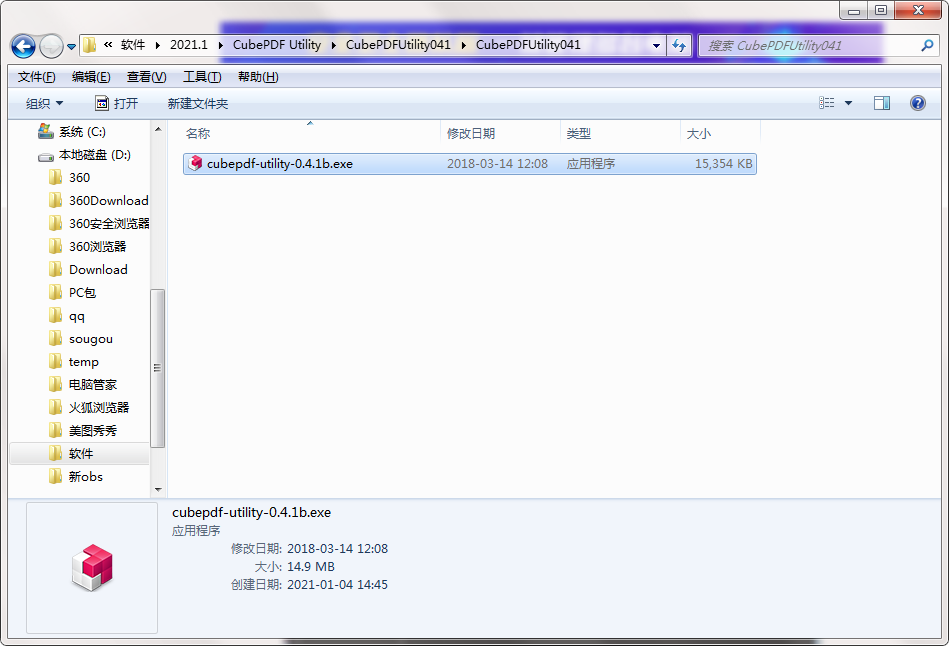Click the forward navigation arrow
The height and width of the screenshot is (646, 949).
pyautogui.click(x=49, y=45)
